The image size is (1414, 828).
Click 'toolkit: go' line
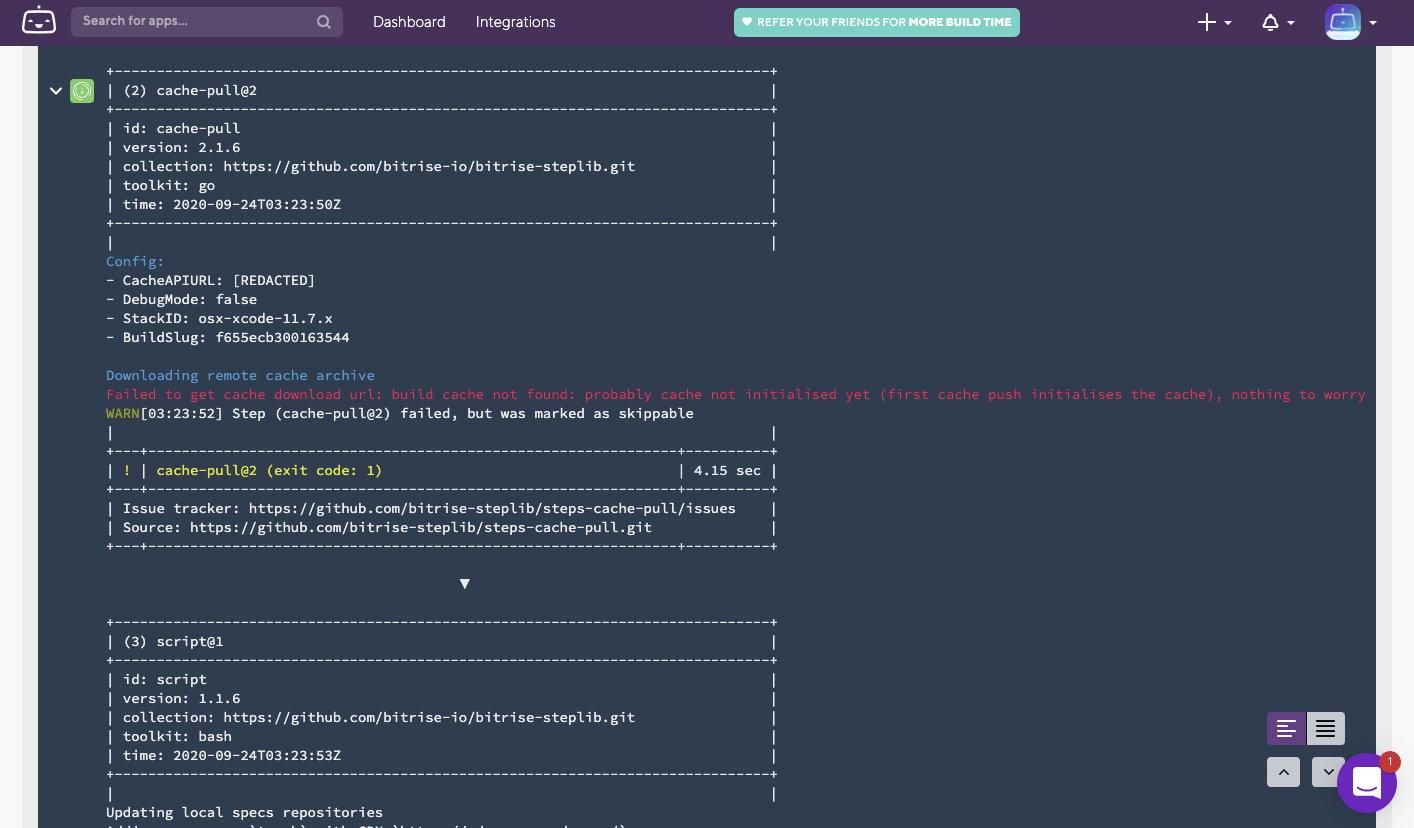point(169,185)
